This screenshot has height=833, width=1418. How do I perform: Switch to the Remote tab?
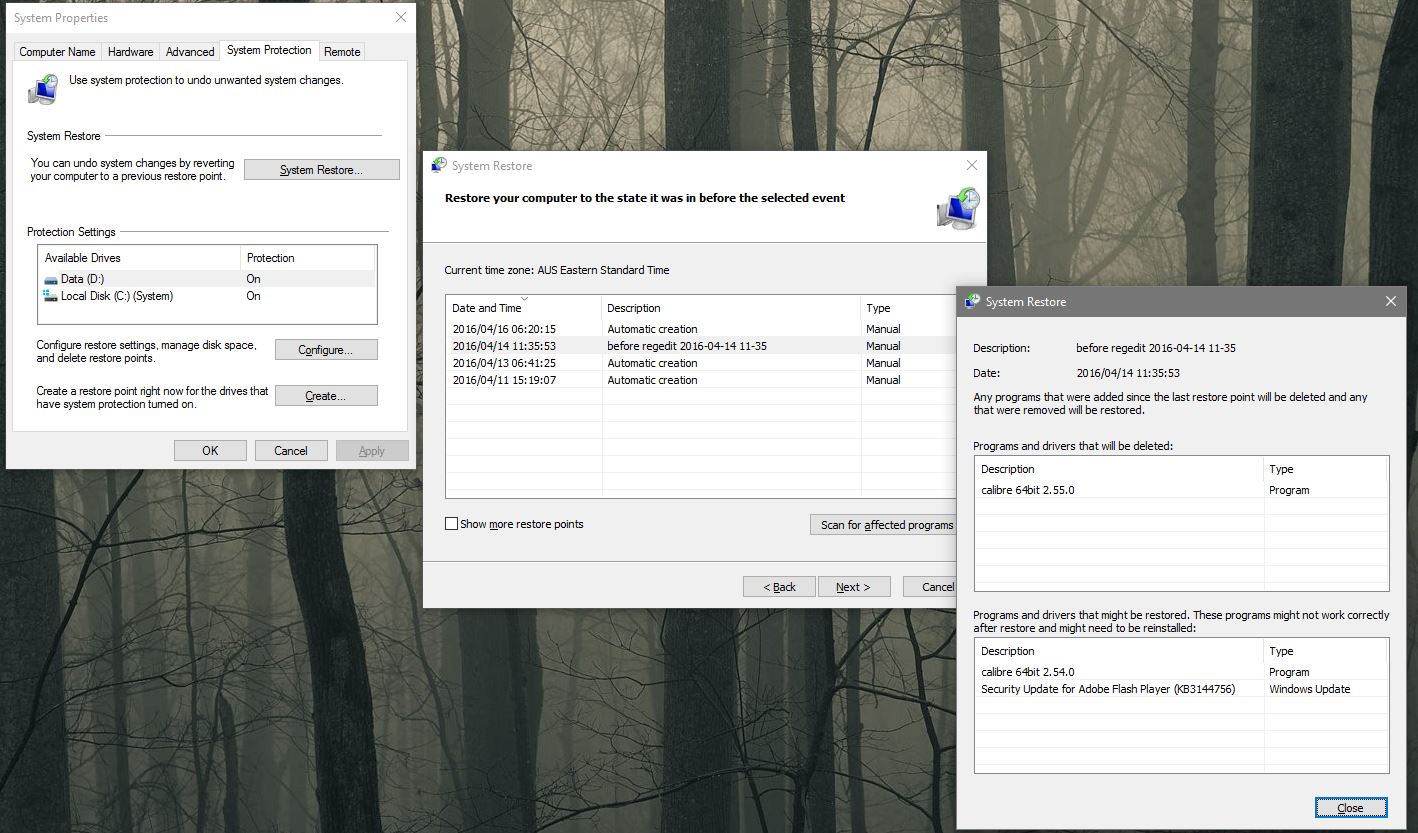pos(342,52)
